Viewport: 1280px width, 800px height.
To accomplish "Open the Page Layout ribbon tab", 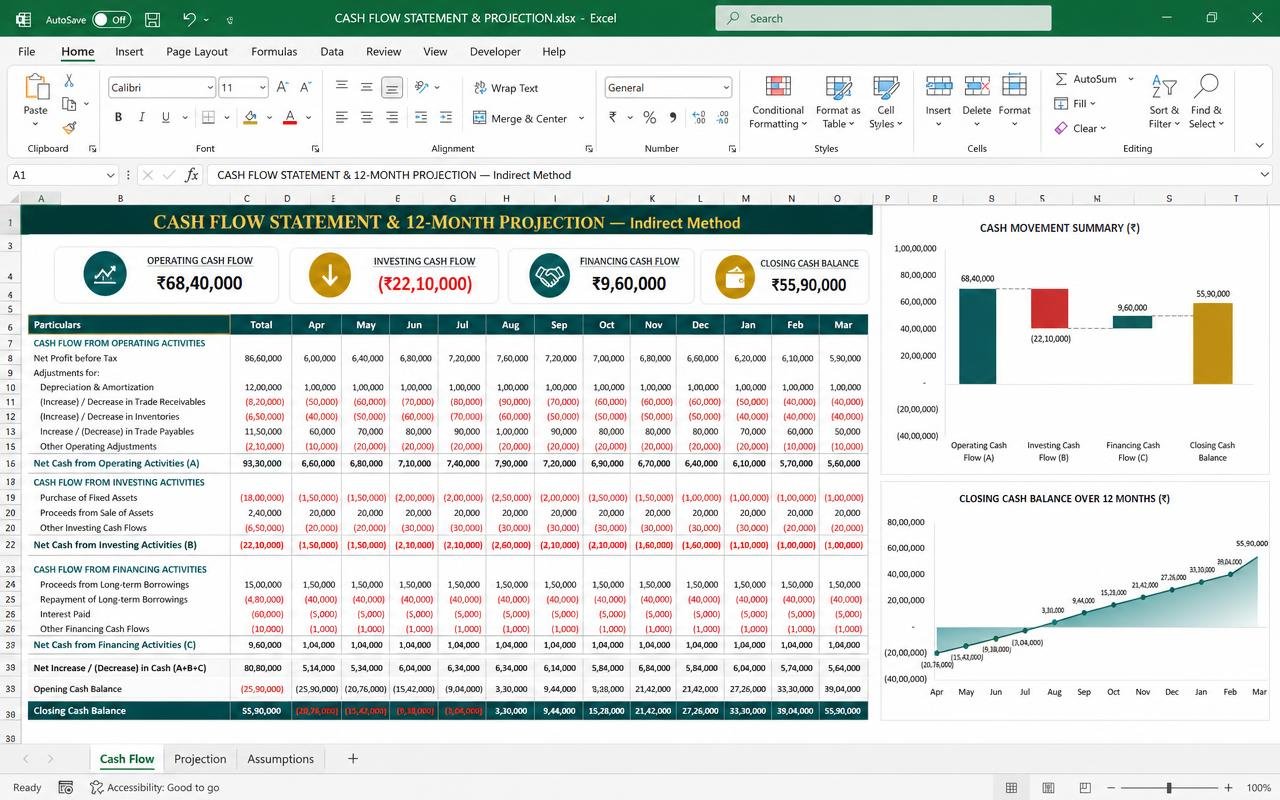I will click(197, 51).
